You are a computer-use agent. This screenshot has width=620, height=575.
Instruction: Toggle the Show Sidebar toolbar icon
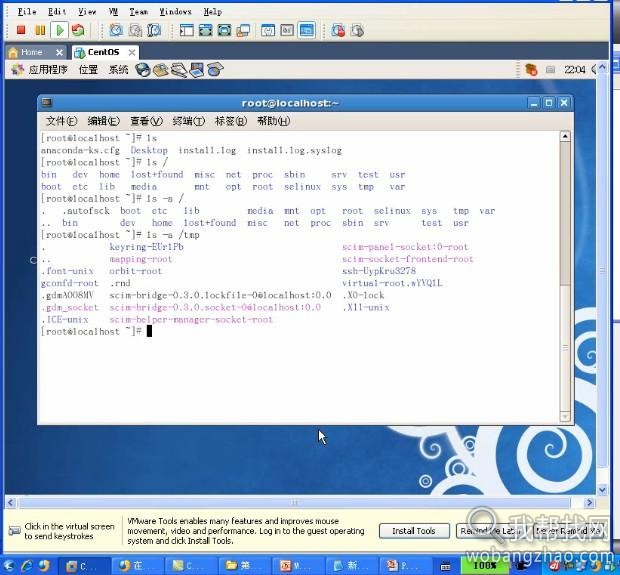point(186,30)
